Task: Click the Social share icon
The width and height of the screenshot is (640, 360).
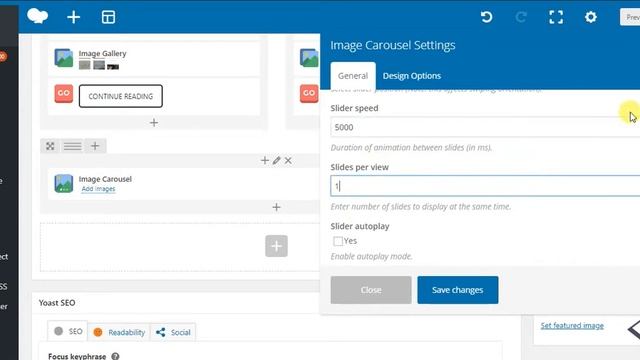Action: (x=160, y=332)
